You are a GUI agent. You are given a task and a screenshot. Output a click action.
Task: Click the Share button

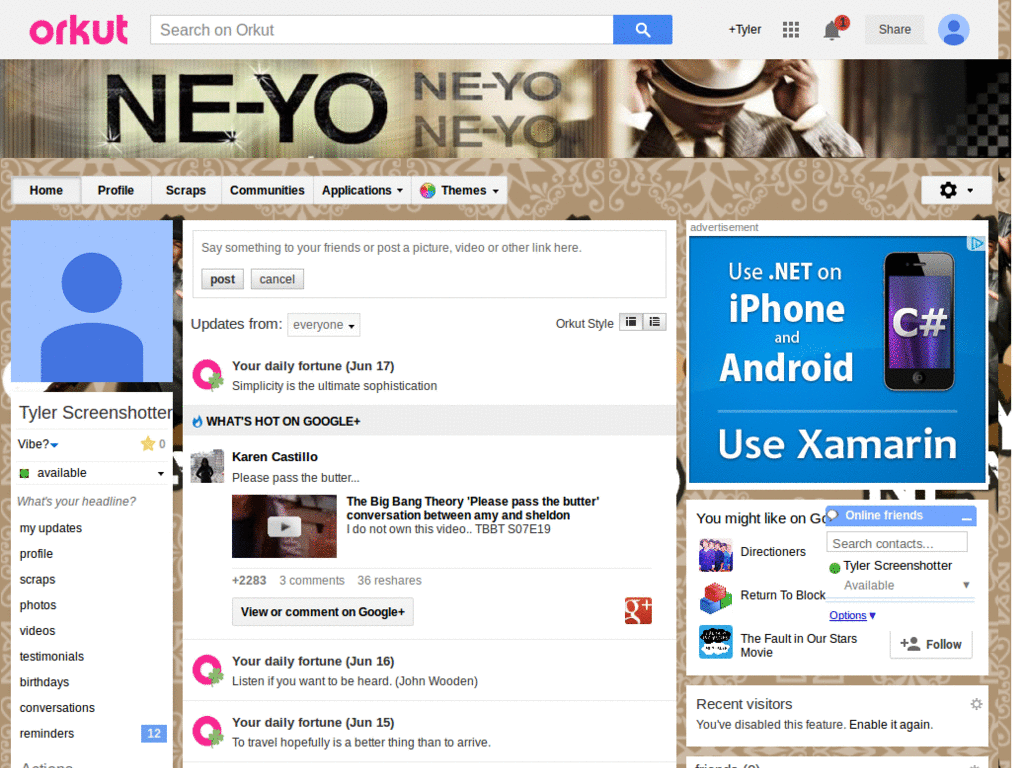click(894, 29)
